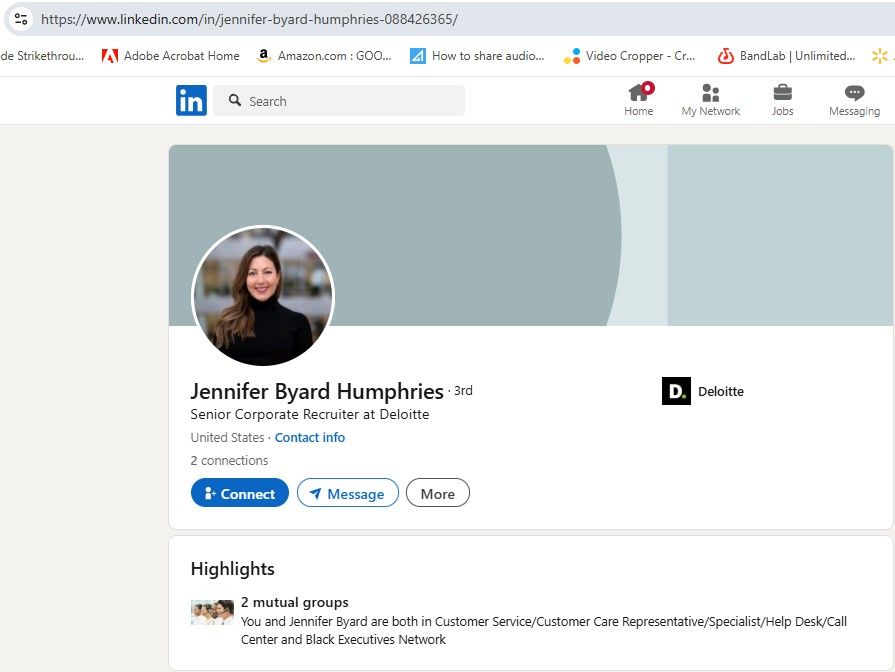Open BandLab bookmark

pos(786,56)
